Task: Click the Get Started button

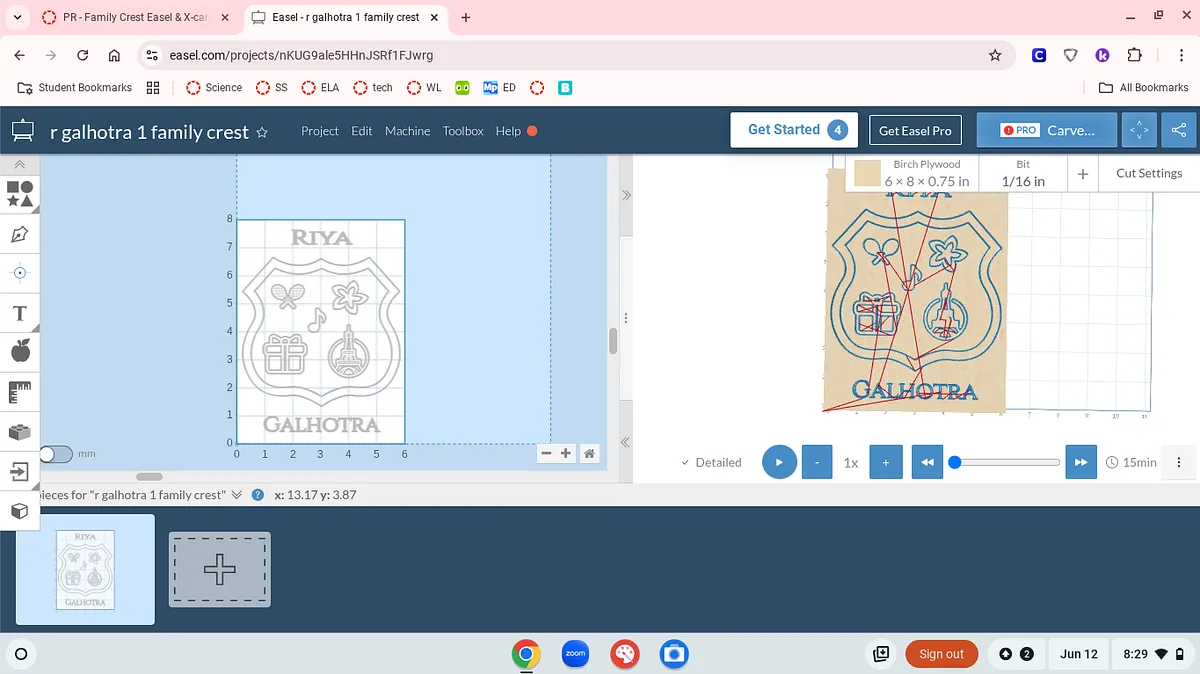Action: tap(798, 130)
